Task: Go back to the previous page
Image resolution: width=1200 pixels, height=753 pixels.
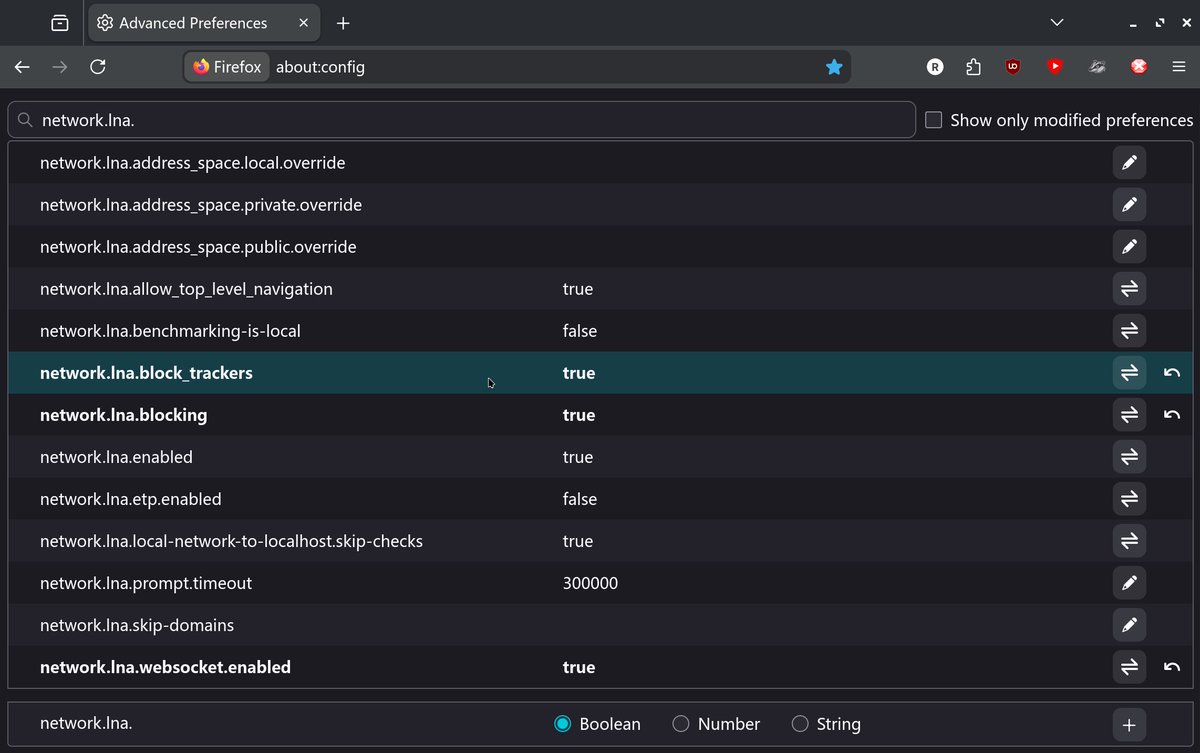Action: tap(22, 67)
